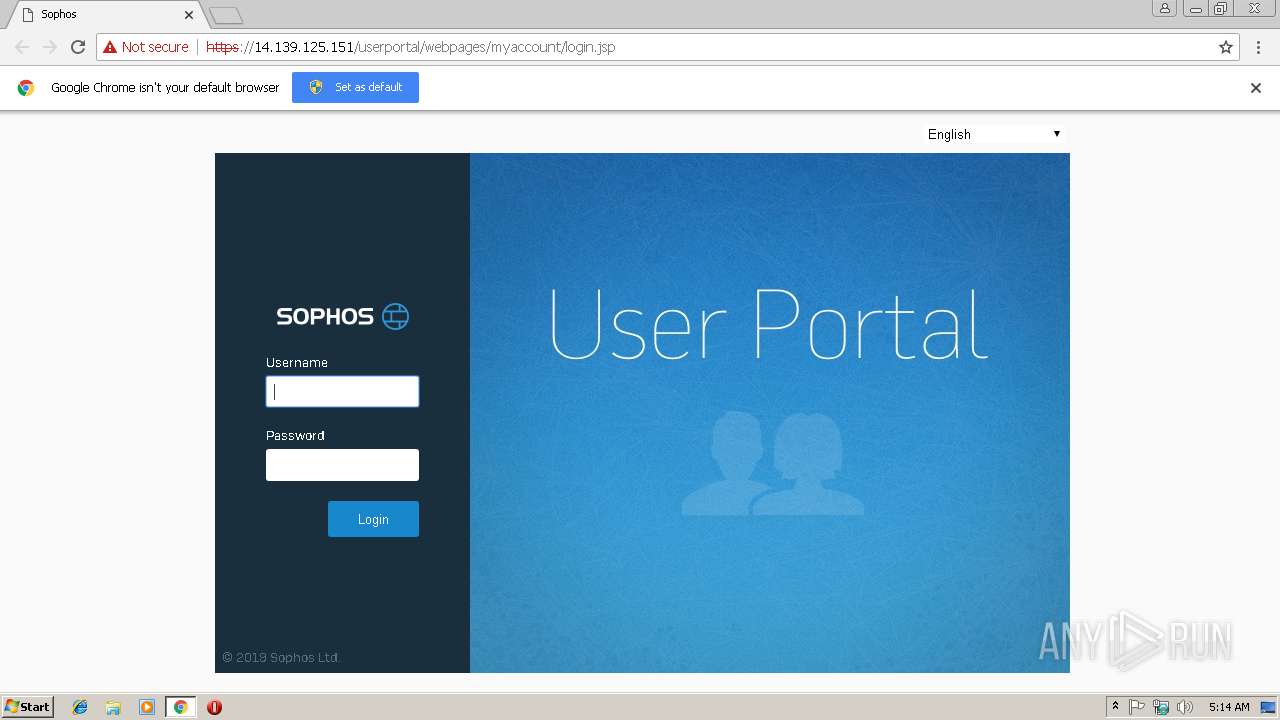Reload the page with refresh icon
The image size is (1280, 720).
[78, 47]
